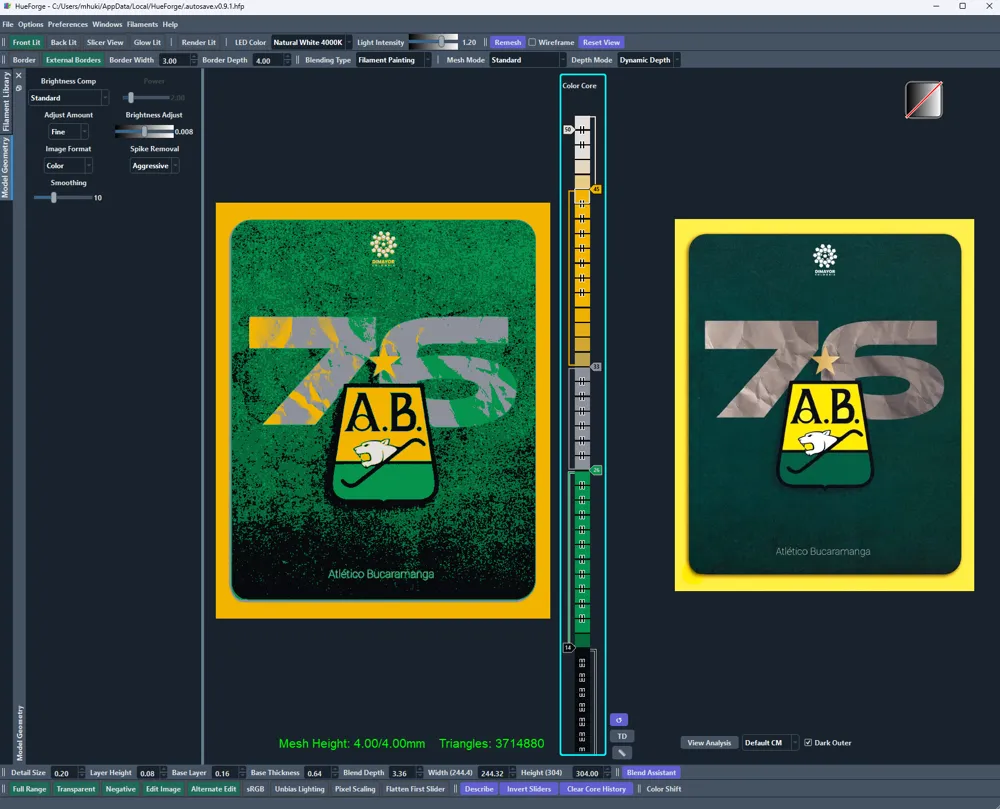Open Depth Mode dropdown Dynamic Depth
This screenshot has height=809, width=1000.
pos(649,60)
